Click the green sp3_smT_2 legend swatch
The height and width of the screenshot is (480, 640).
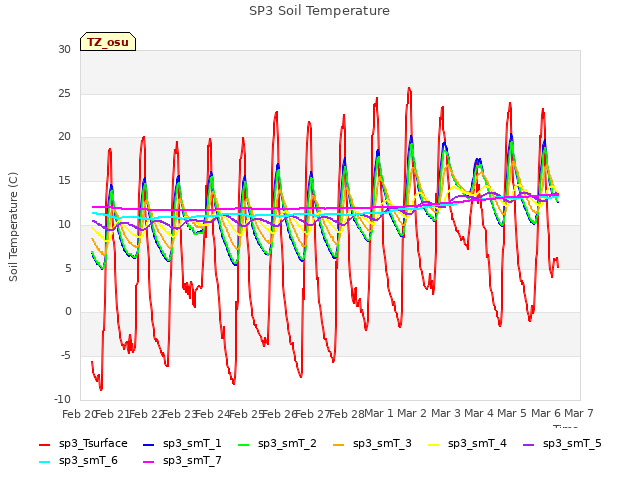pos(244,444)
